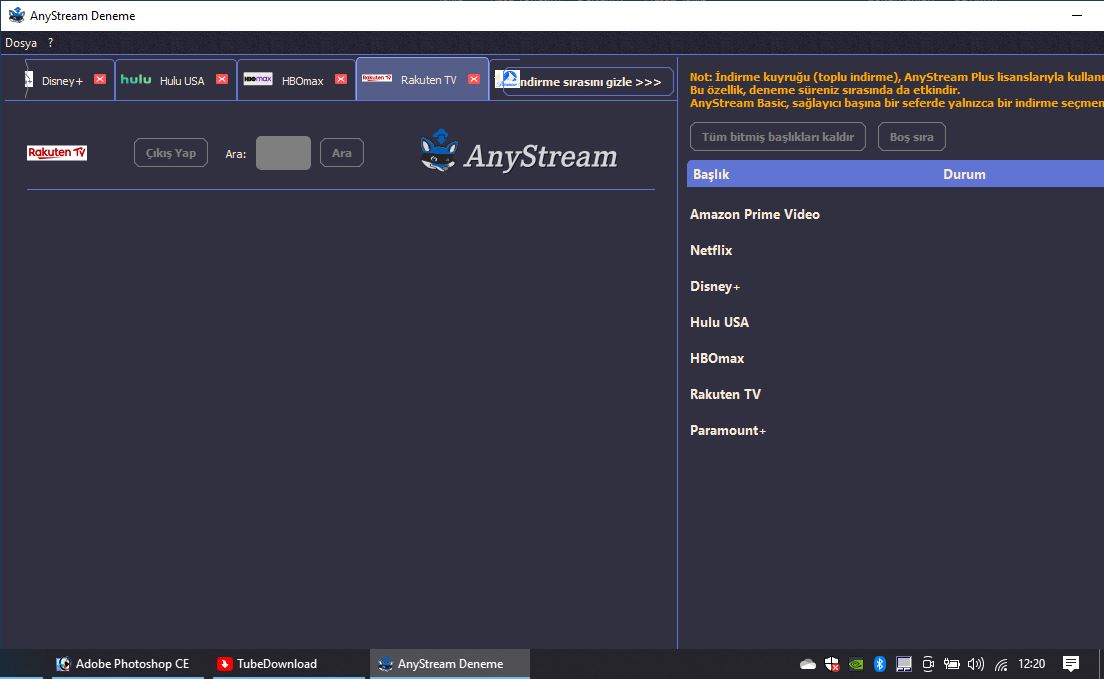Click the AnyStream title bar app icon

(x=16, y=15)
